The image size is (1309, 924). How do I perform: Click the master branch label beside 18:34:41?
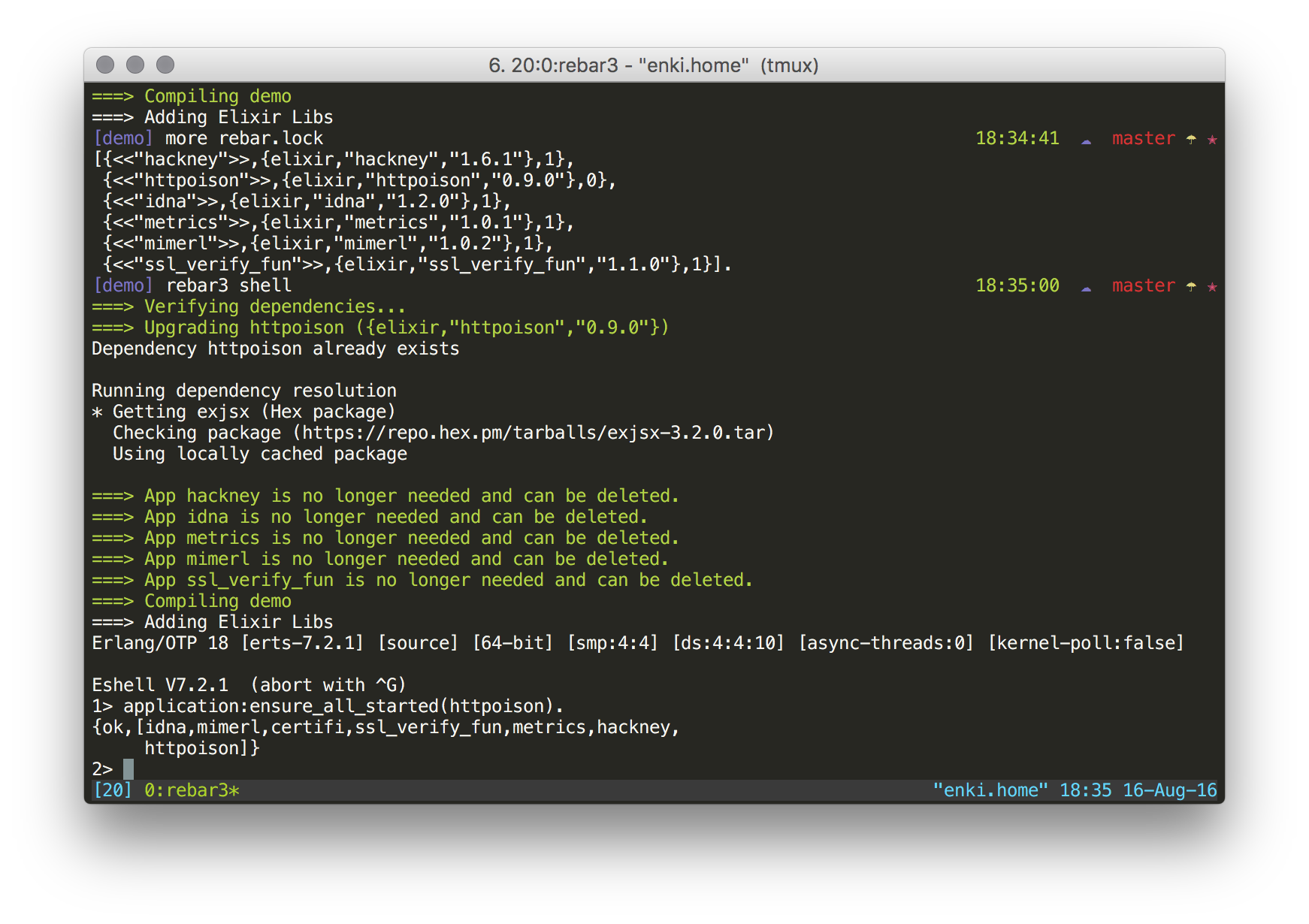pyautogui.click(x=1144, y=138)
